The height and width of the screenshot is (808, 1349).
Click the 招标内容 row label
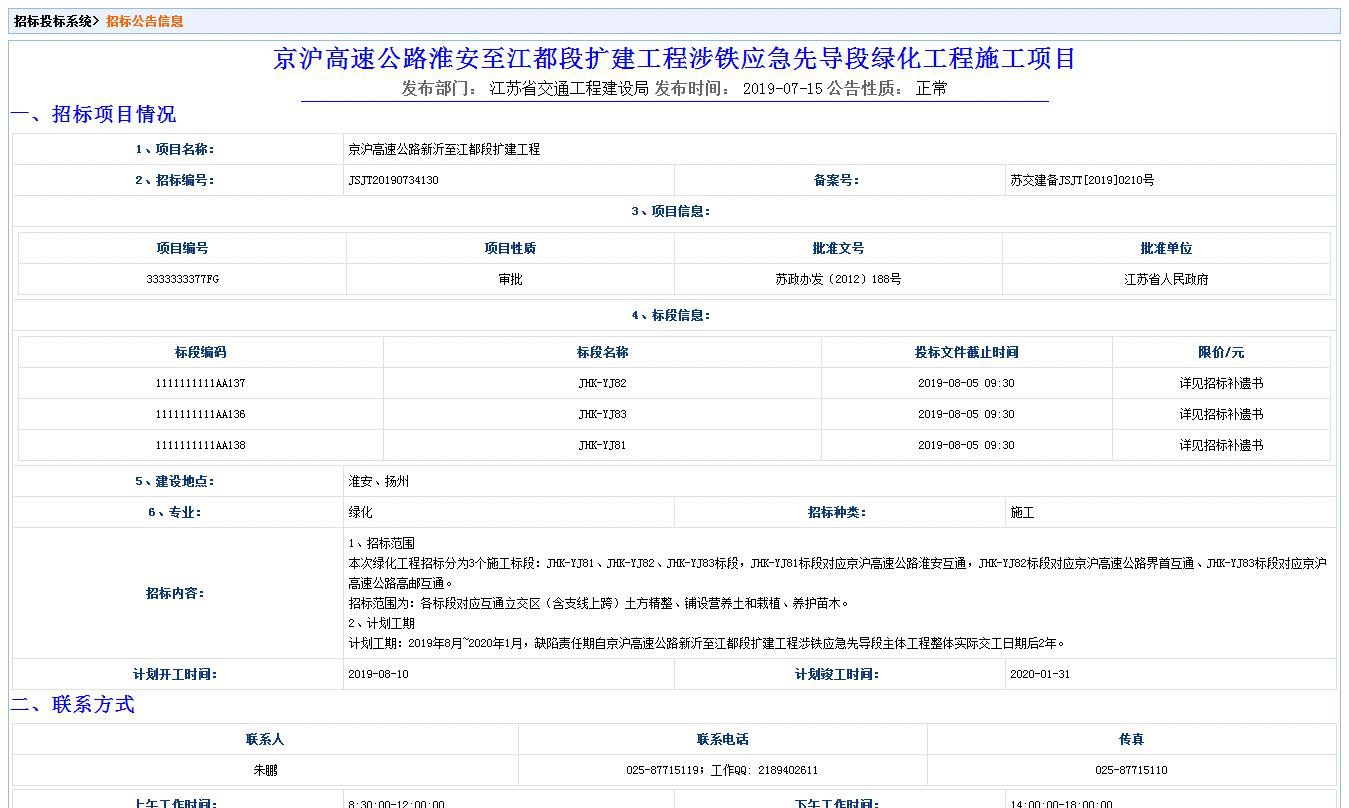click(175, 593)
